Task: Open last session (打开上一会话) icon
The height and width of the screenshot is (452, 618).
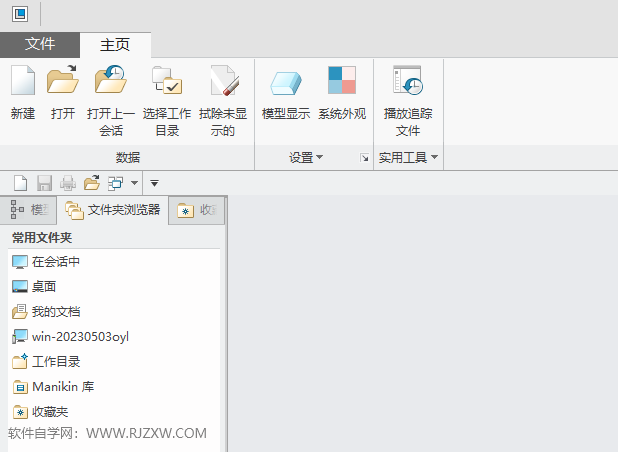Action: [111, 80]
